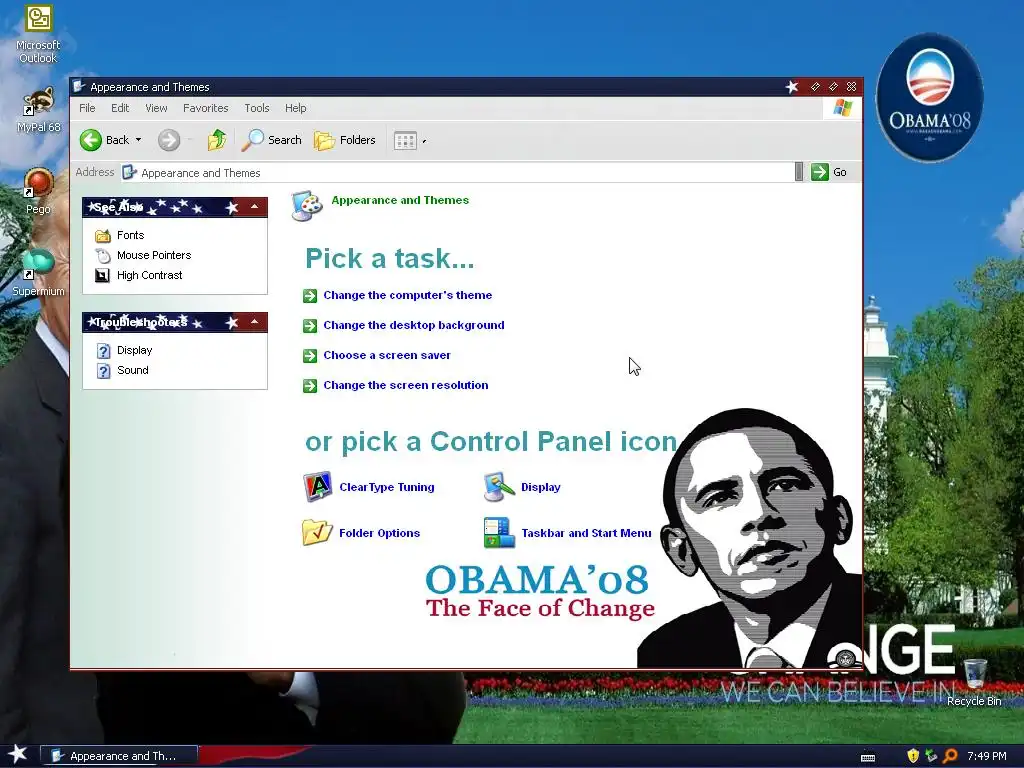The height and width of the screenshot is (768, 1024).
Task: Click Taskbar and Start Menu icon
Action: (499, 532)
